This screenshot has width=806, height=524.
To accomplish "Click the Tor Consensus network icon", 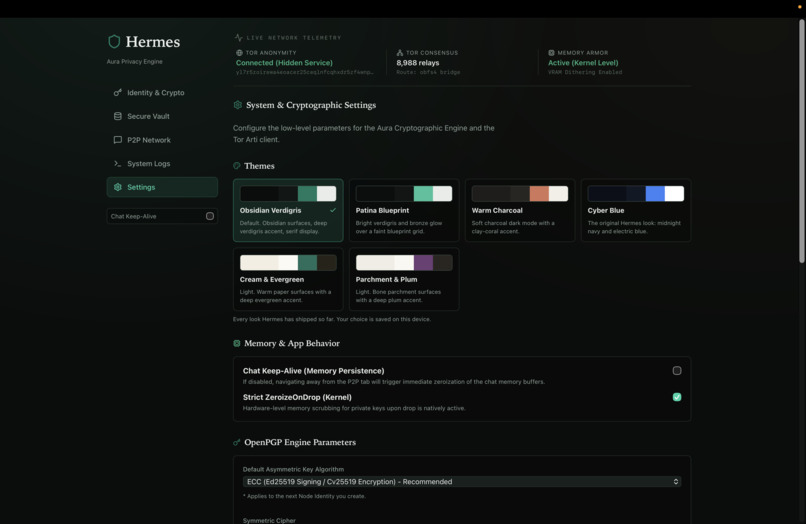I will (x=399, y=52).
